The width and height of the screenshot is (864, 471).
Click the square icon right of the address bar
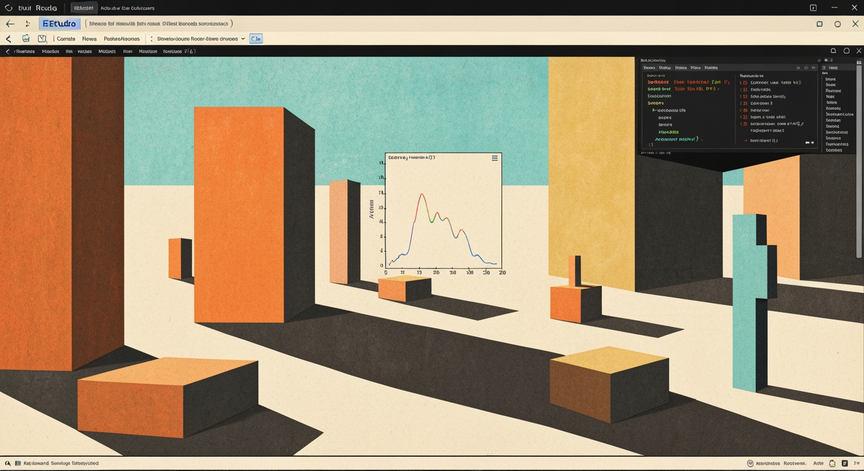[x=819, y=24]
